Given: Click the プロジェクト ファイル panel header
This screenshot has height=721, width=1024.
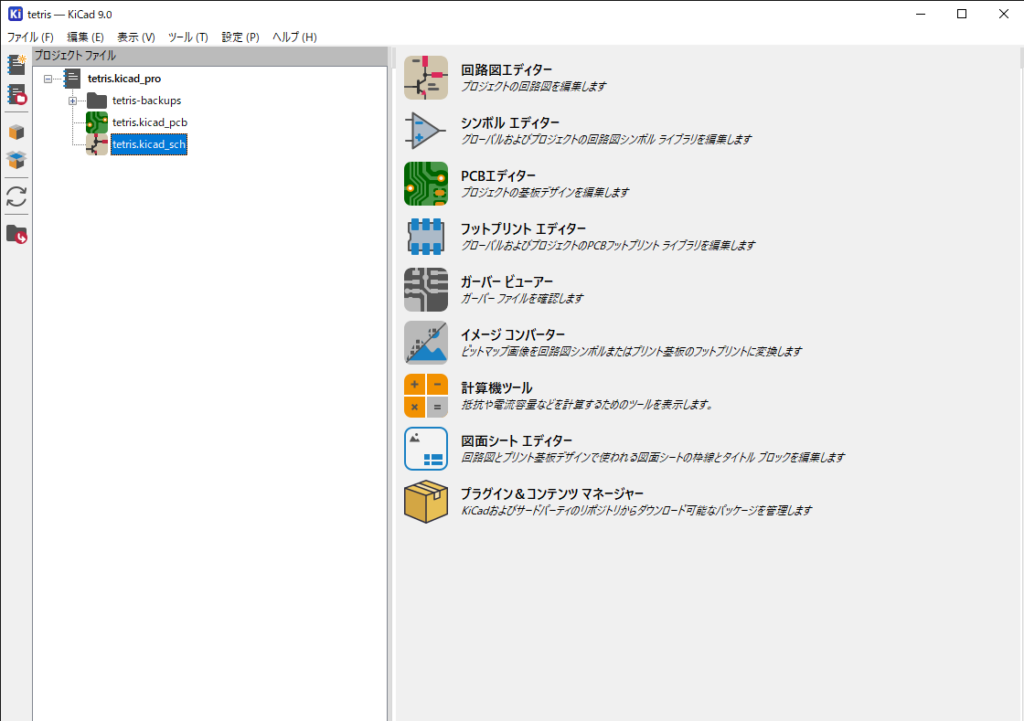Looking at the screenshot, I should click(210, 56).
